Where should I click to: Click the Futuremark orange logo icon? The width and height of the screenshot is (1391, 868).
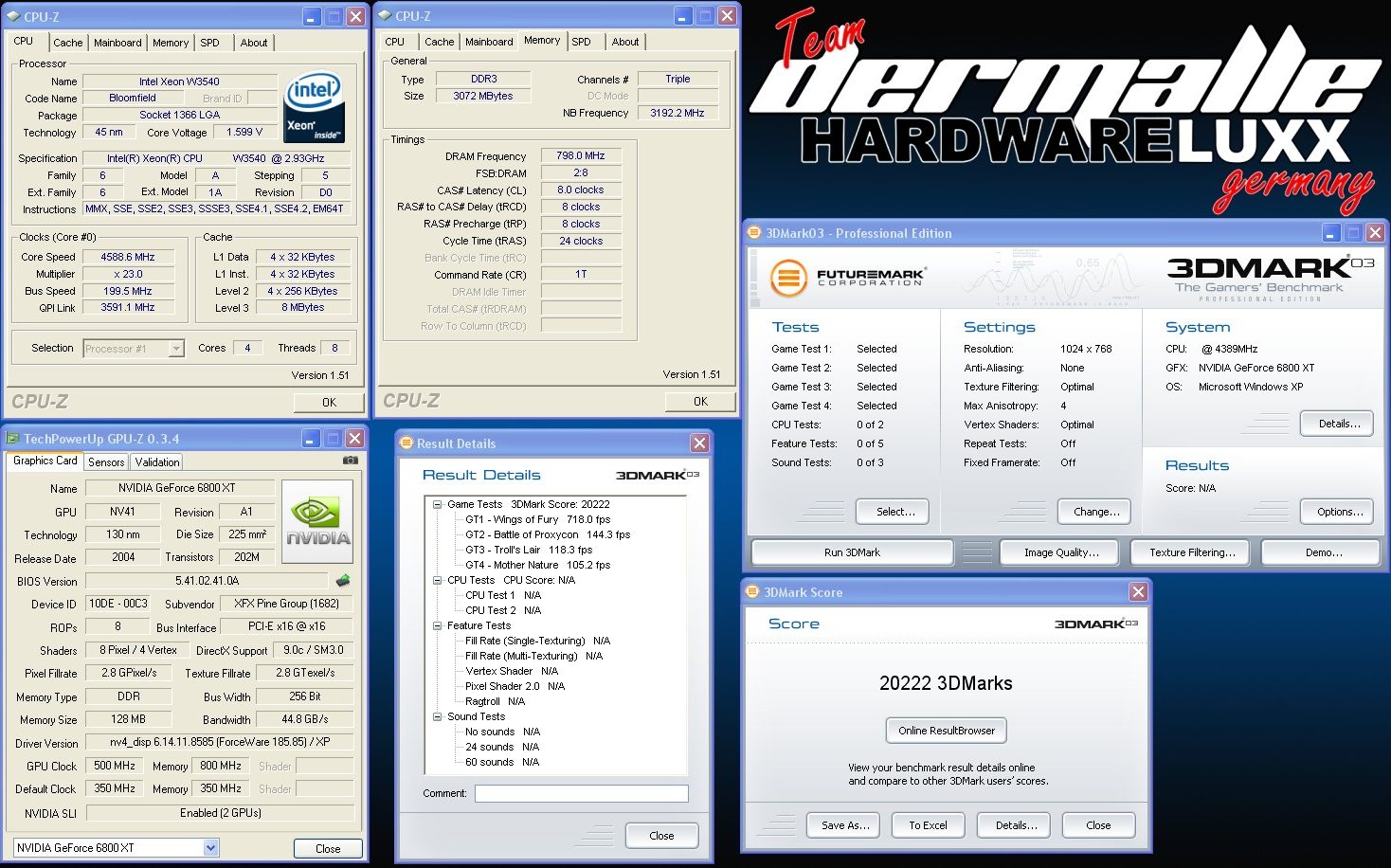pos(787,278)
